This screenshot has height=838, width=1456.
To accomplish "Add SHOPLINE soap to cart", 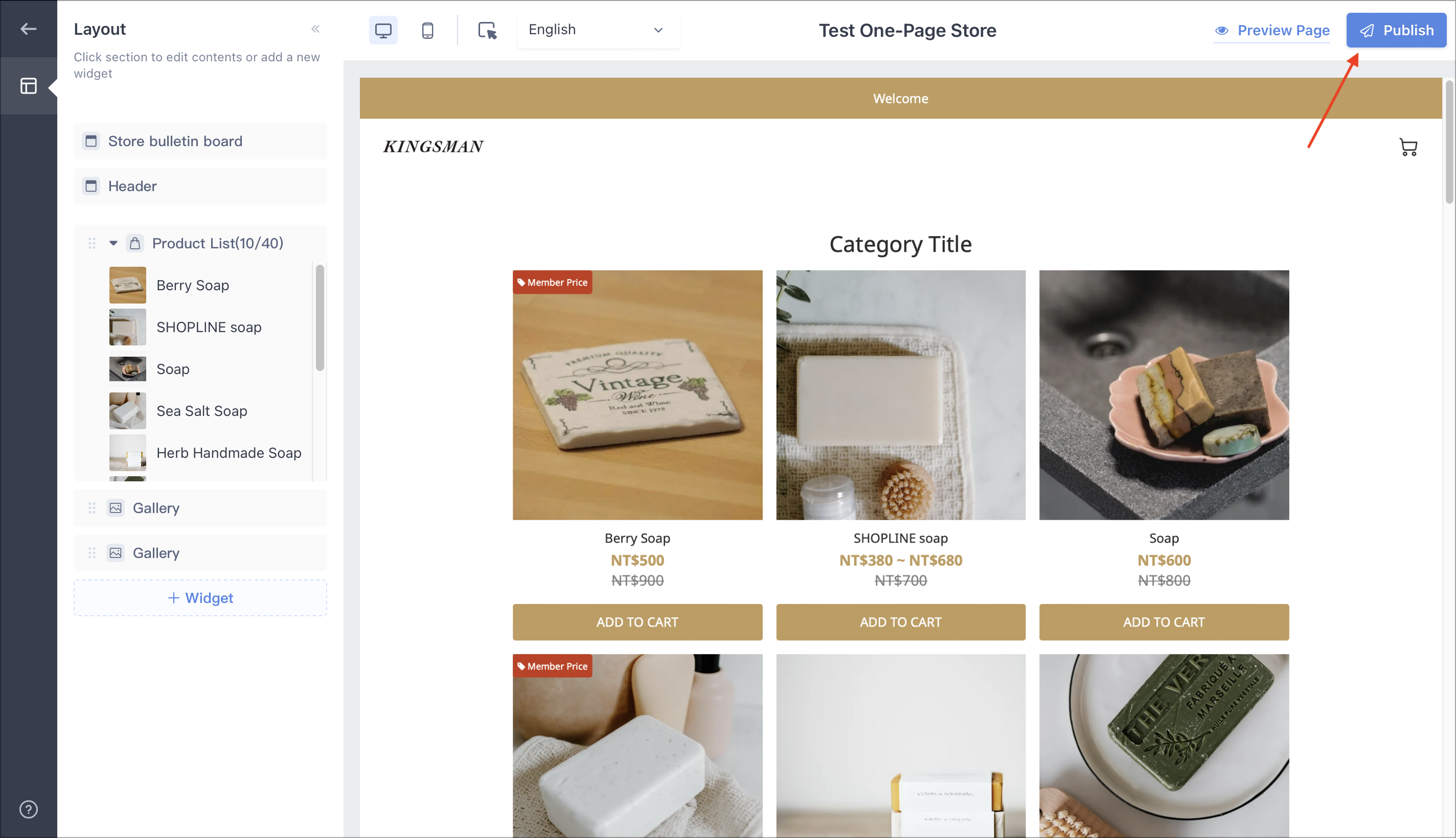I will click(x=900, y=621).
